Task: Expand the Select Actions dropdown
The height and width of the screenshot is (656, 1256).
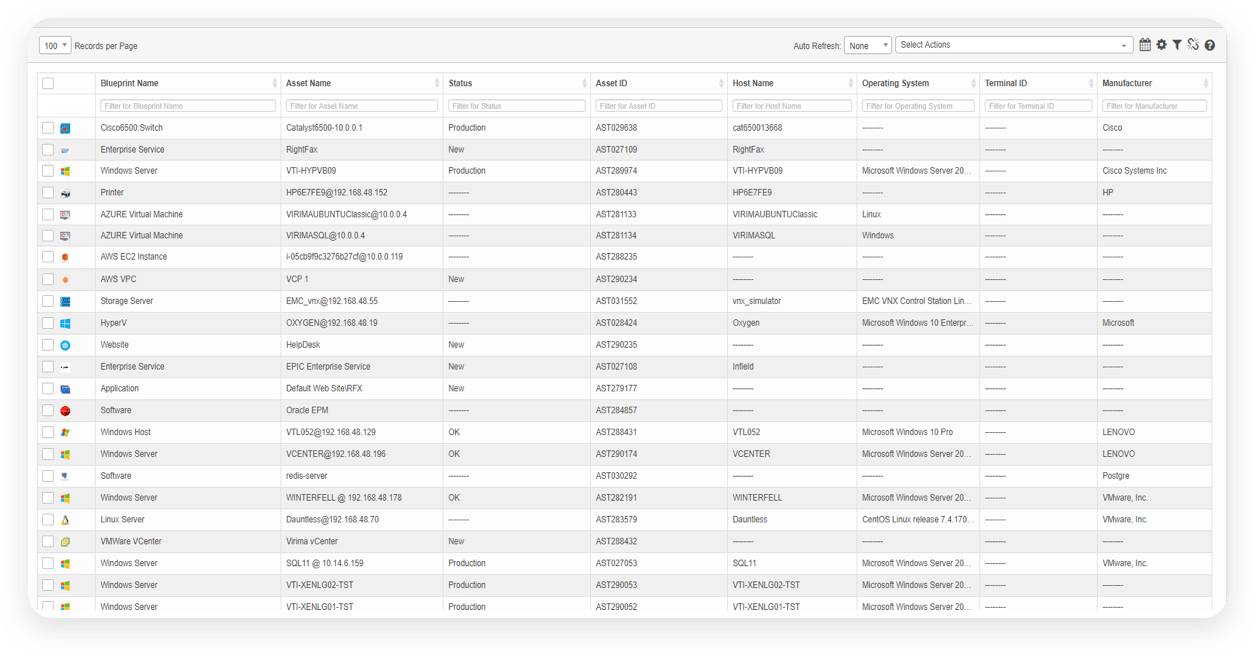Action: click(x=1014, y=45)
